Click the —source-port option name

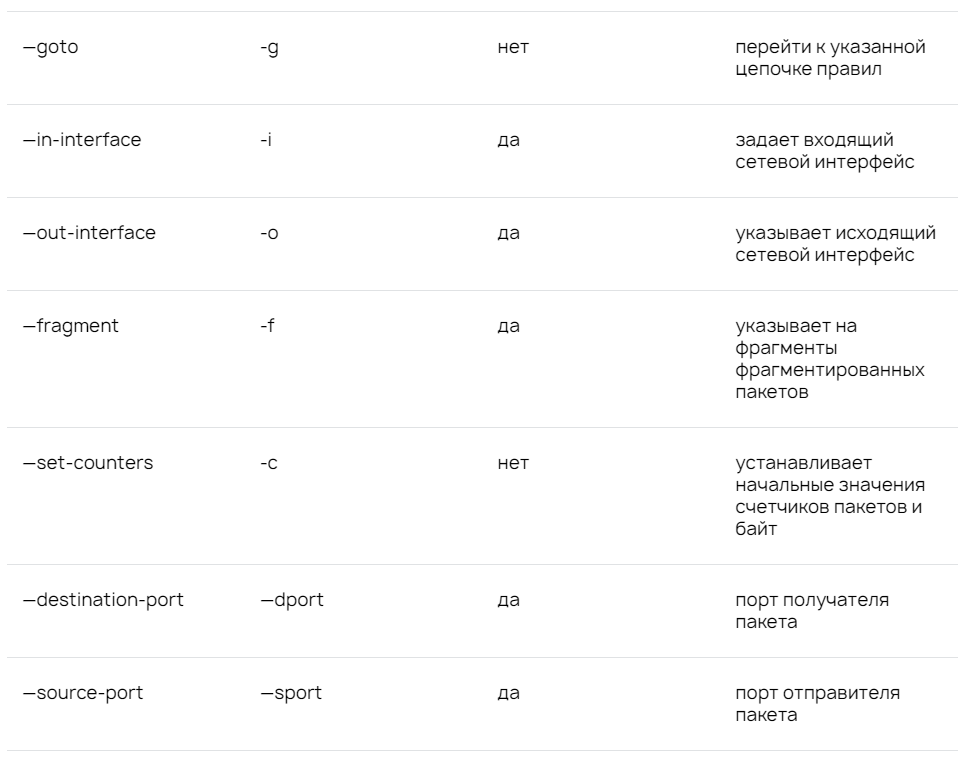pyautogui.click(x=83, y=693)
